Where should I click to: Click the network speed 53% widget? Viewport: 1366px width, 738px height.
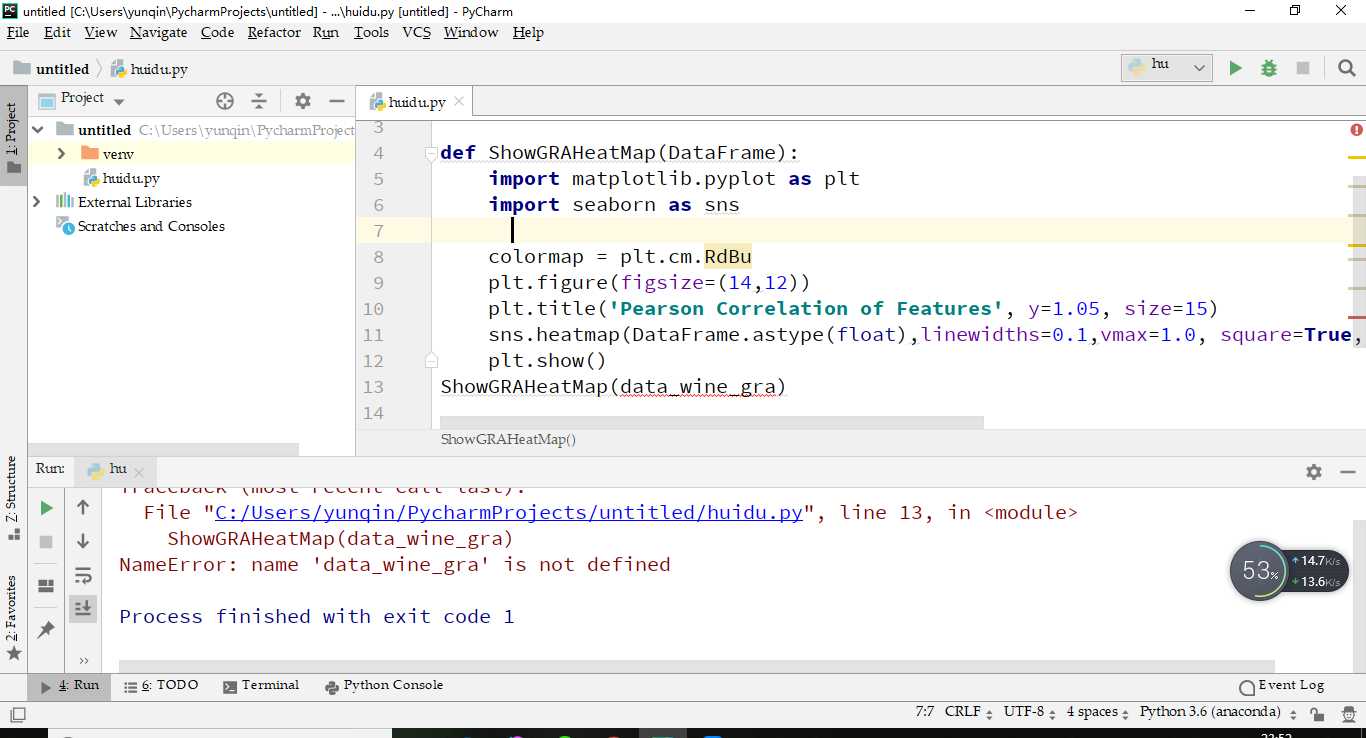point(1288,571)
